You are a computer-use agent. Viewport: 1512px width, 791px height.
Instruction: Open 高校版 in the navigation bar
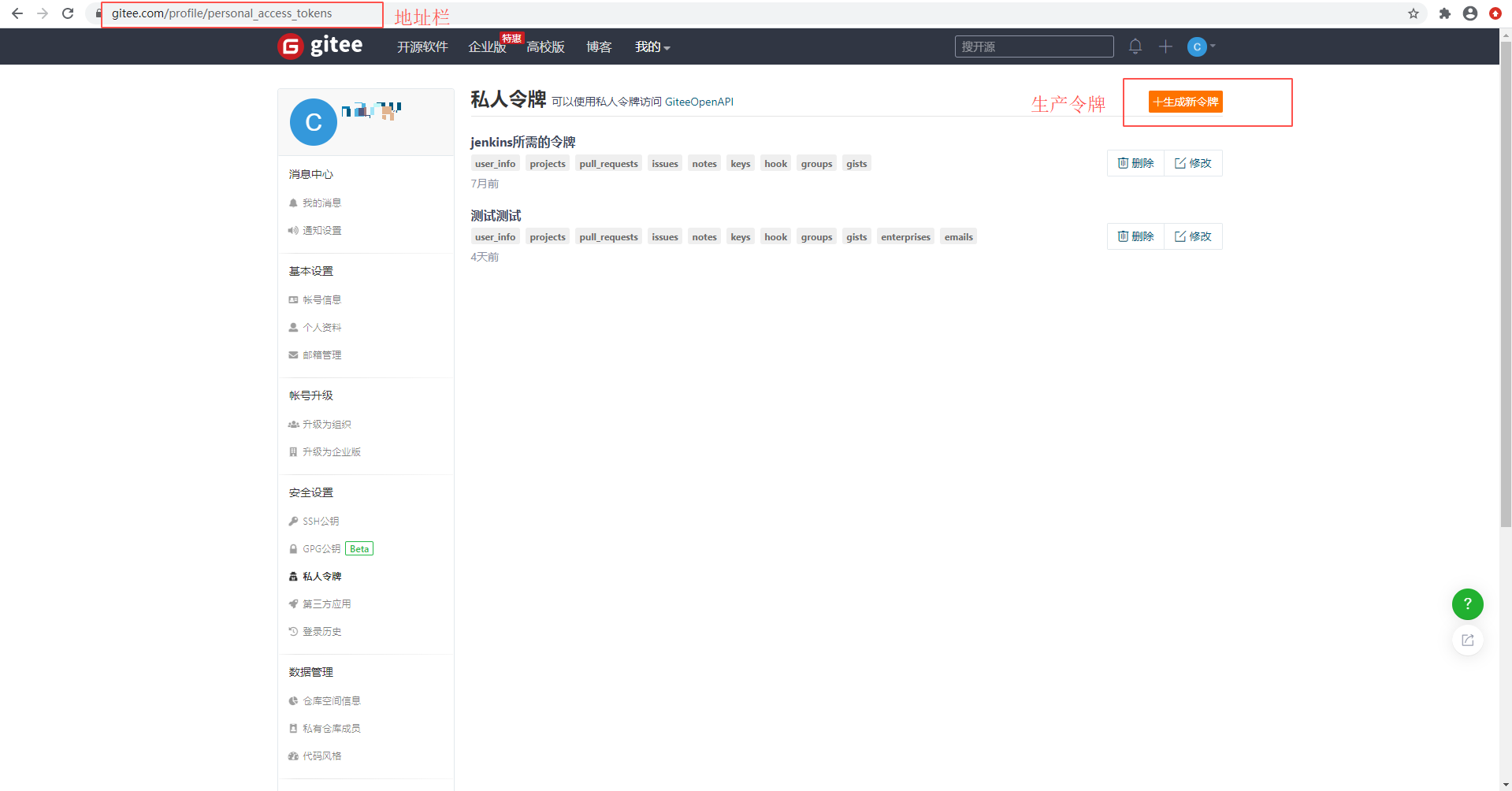545,47
